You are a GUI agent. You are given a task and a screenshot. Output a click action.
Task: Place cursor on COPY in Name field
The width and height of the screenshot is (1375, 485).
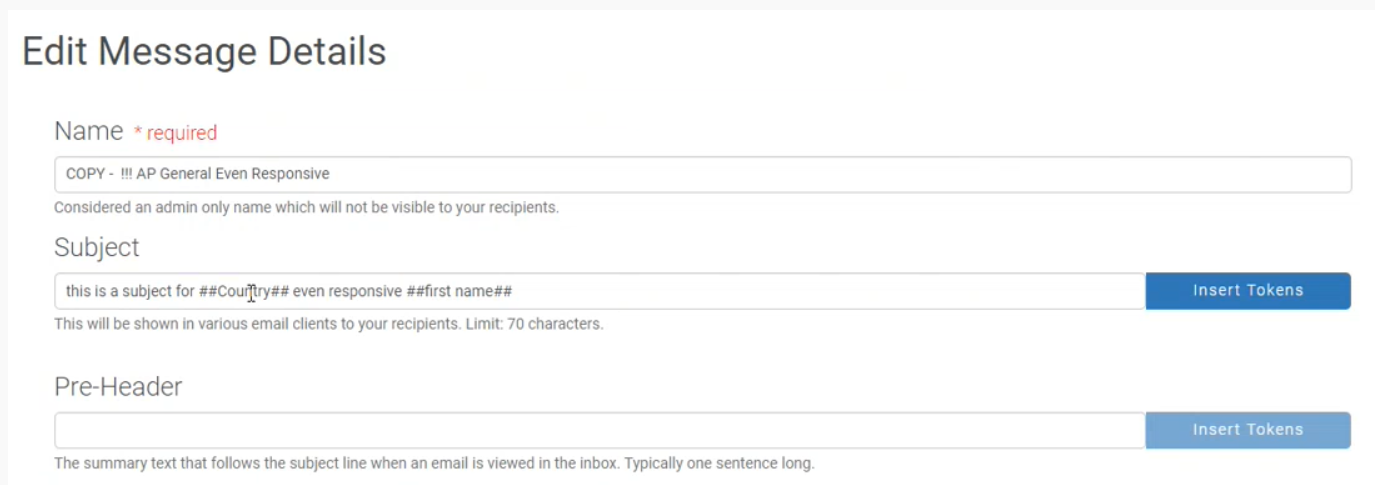(84, 174)
